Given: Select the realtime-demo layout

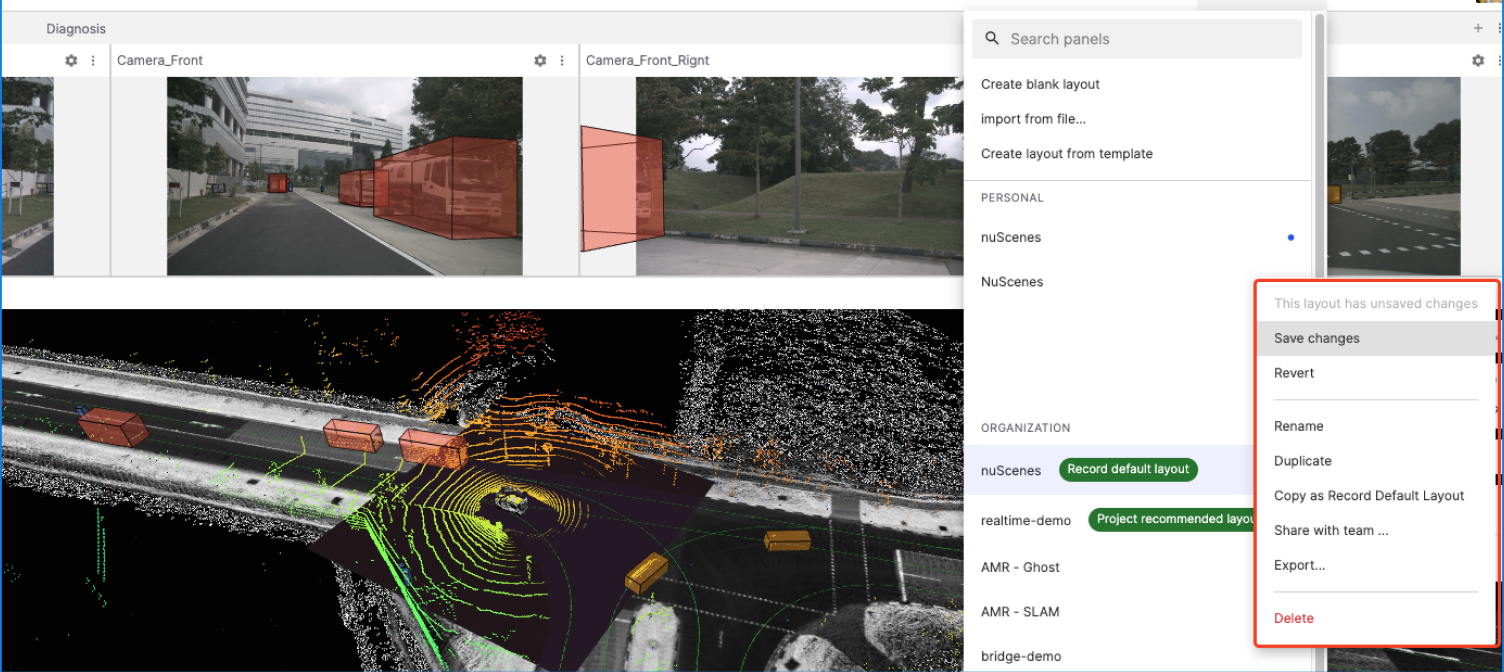Looking at the screenshot, I should click(1025, 520).
